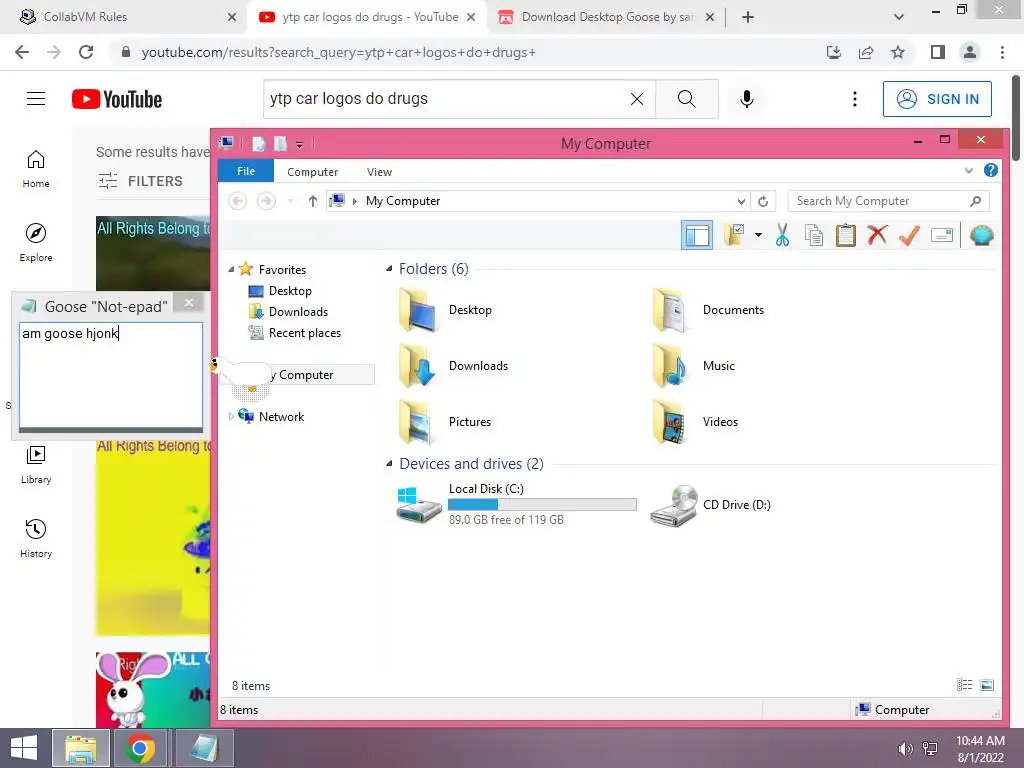Viewport: 1024px width, 768px height.
Task: Click the Back arrow in My Computer
Action: (x=238, y=201)
